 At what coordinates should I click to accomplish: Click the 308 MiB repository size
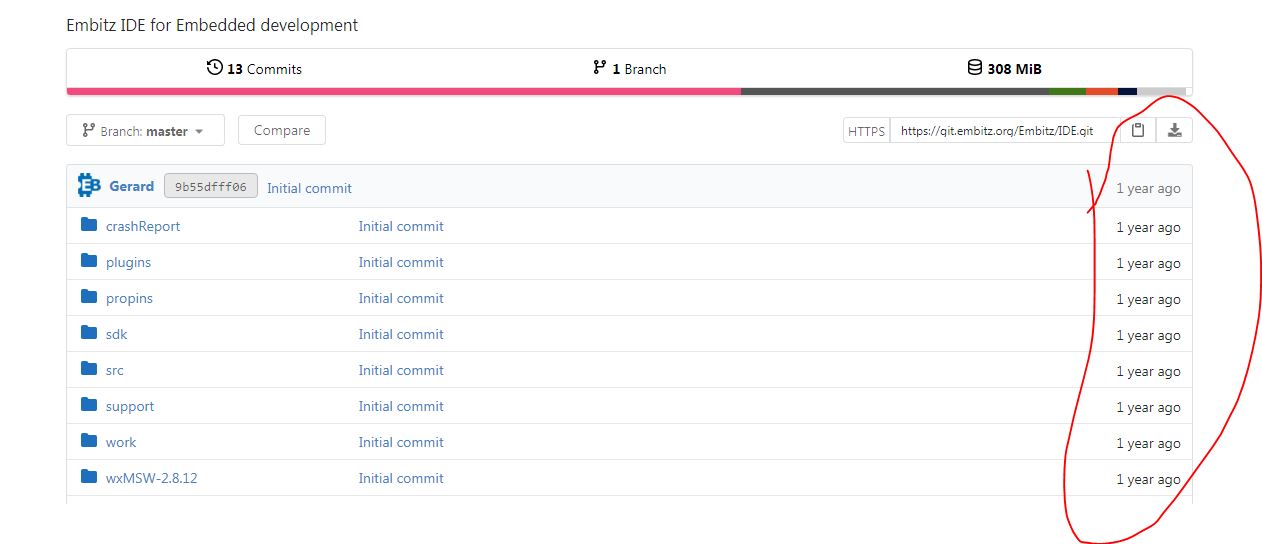1014,69
